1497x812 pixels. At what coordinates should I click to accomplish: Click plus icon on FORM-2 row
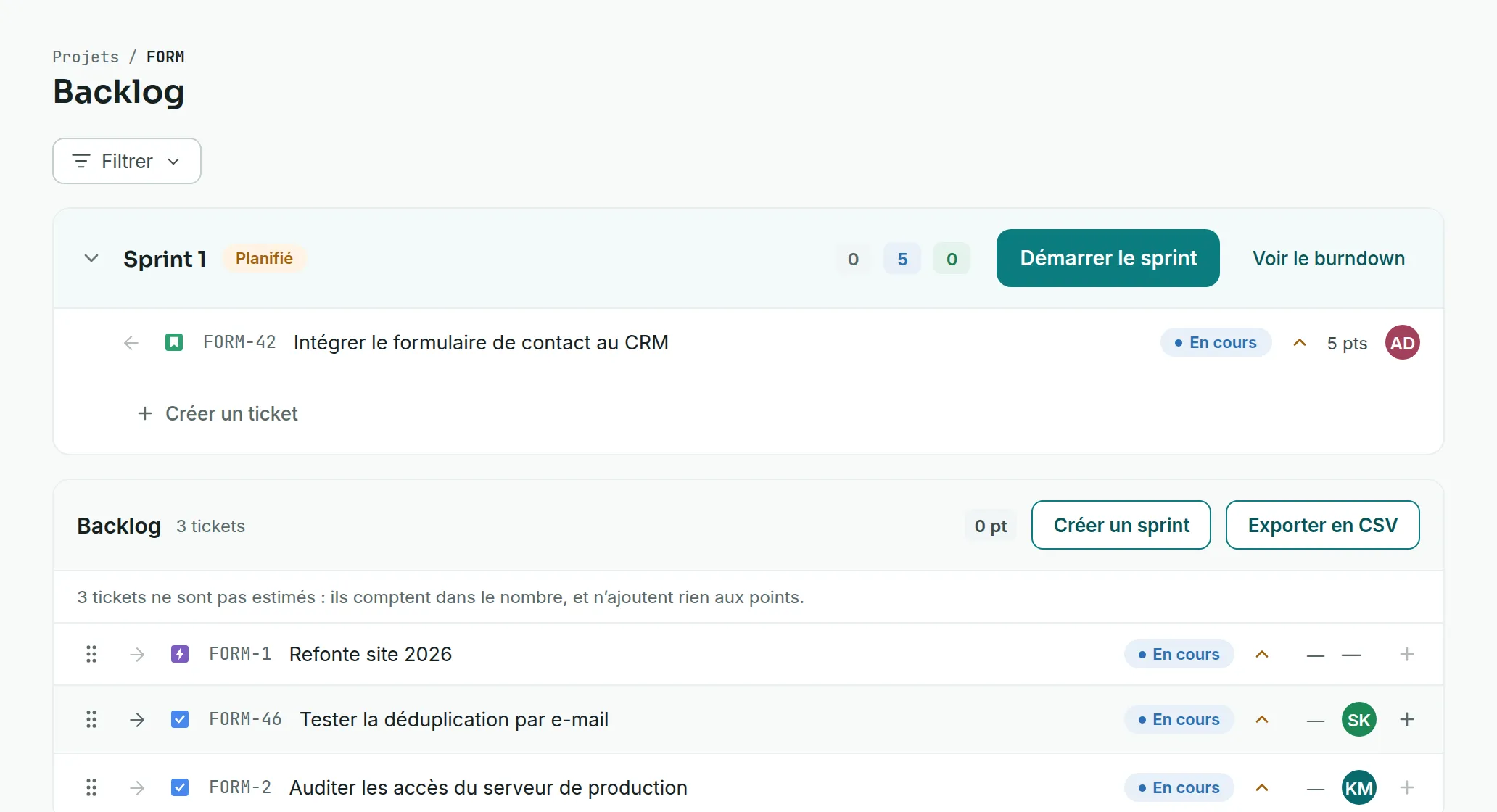pyautogui.click(x=1406, y=787)
